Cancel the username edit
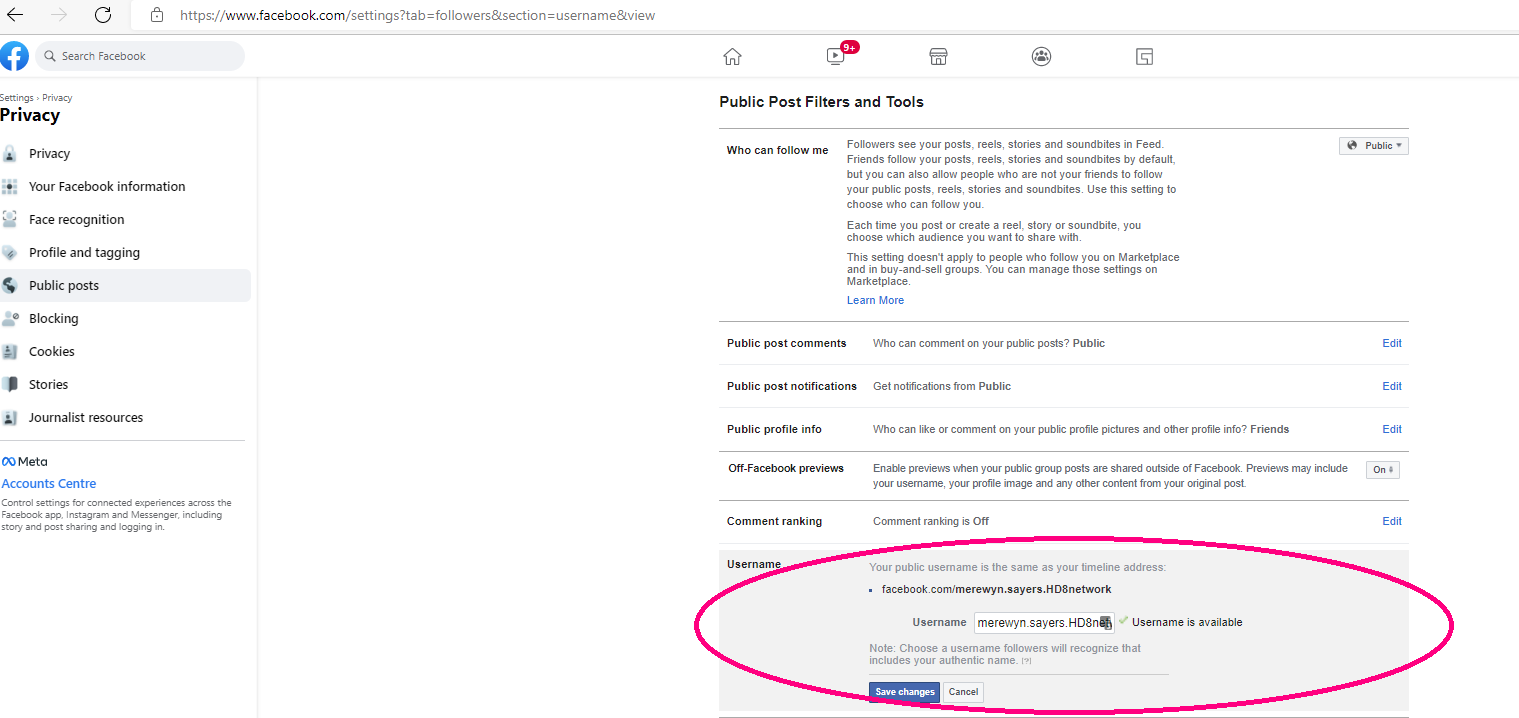Image resolution: width=1519 pixels, height=718 pixels. 963,692
